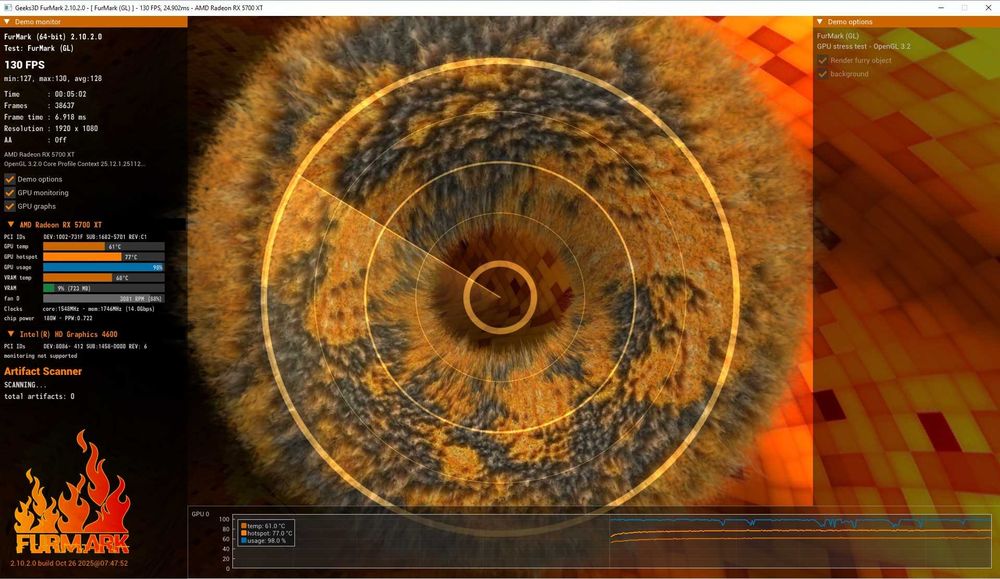Viewport: 1000px width, 579px height.
Task: Click the Intel PCI IDs DEV:8086-412 row
Action: [75, 346]
